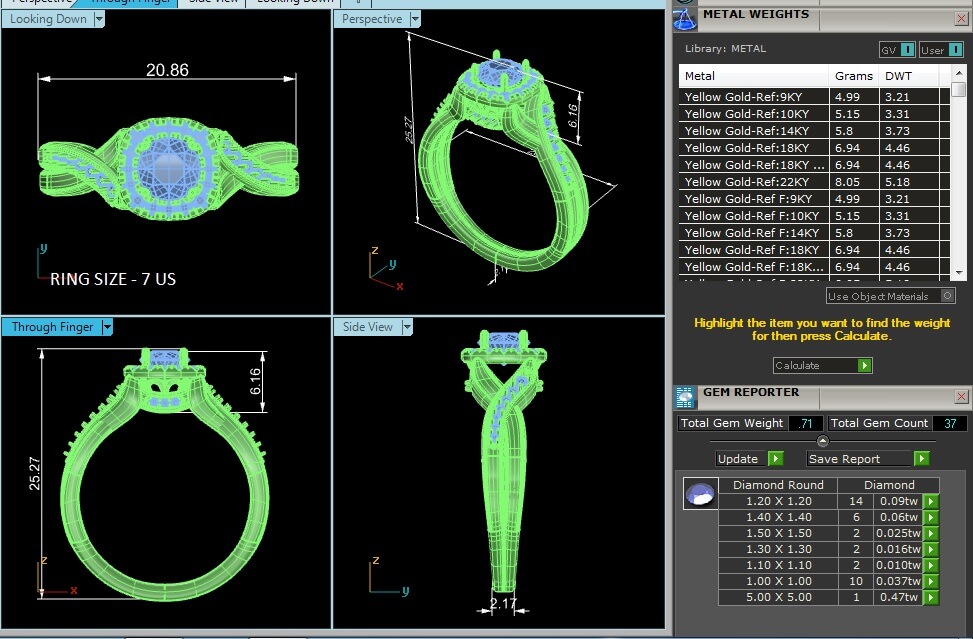
Task: Click the Gem Reporter panel icon
Action: pyautogui.click(x=685, y=397)
